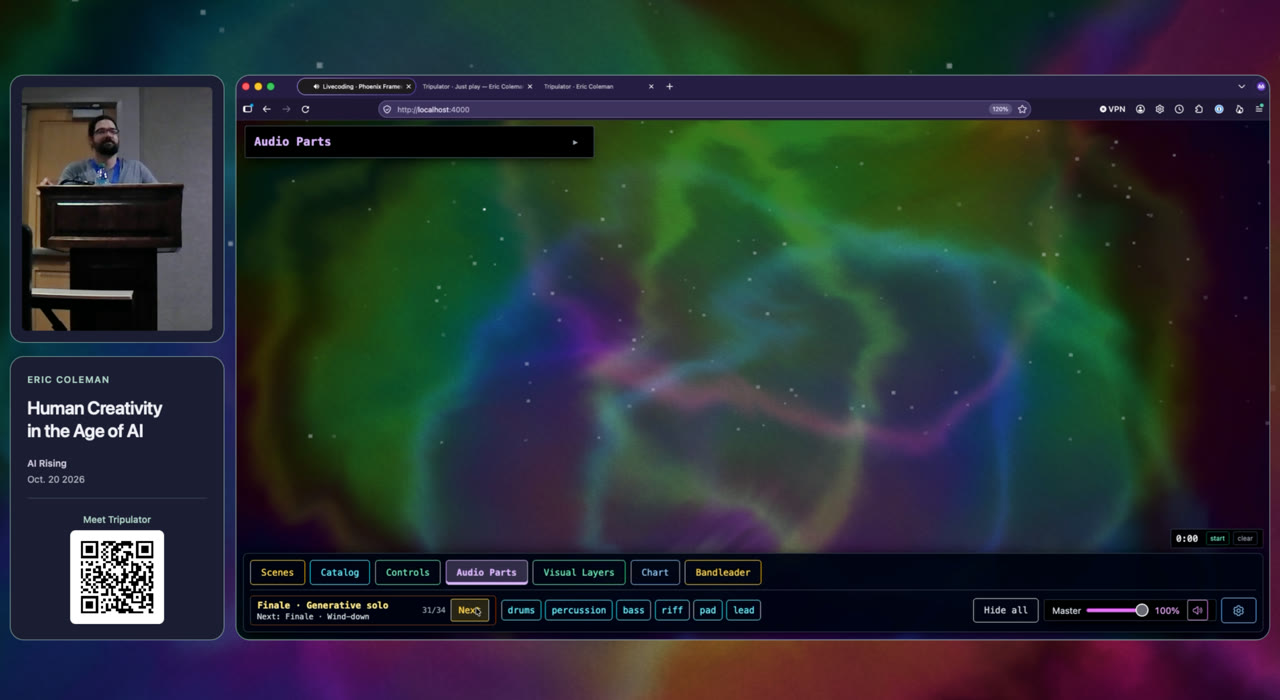Viewport: 1280px width, 700px height.
Task: Click the flame icon in the browser toolbar
Action: pyautogui.click(x=1239, y=109)
